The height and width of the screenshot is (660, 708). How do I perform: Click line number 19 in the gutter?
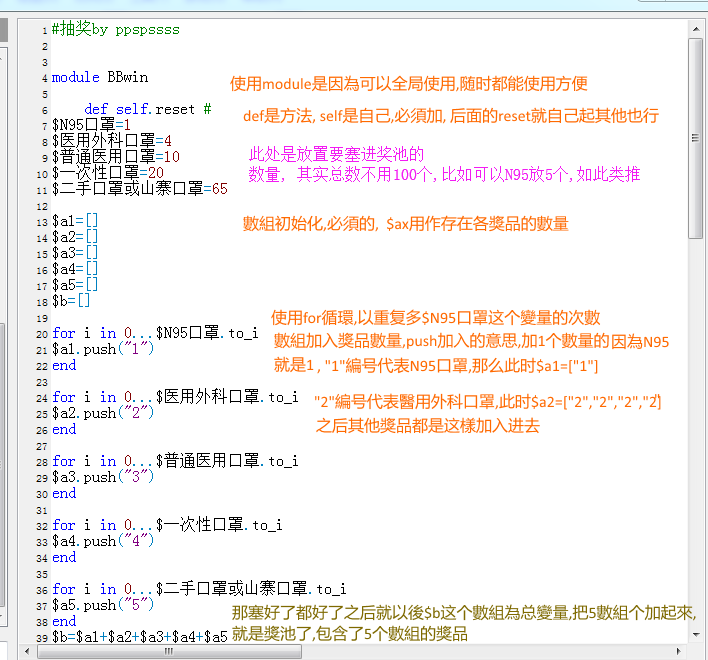(42, 319)
